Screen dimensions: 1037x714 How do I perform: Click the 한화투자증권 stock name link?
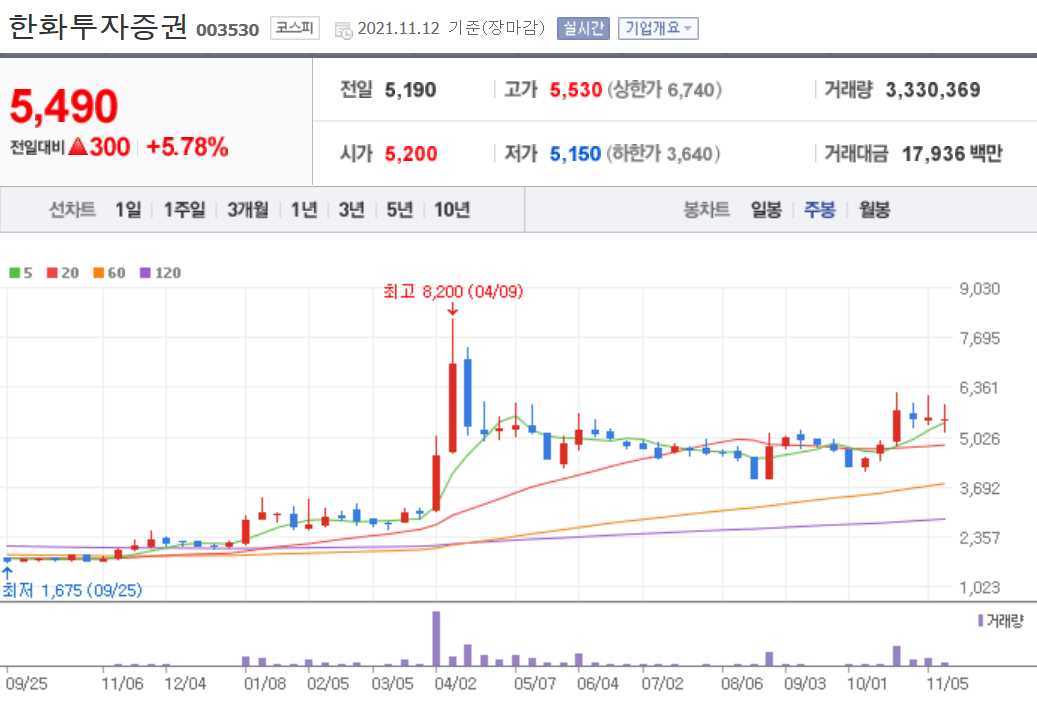[95, 27]
